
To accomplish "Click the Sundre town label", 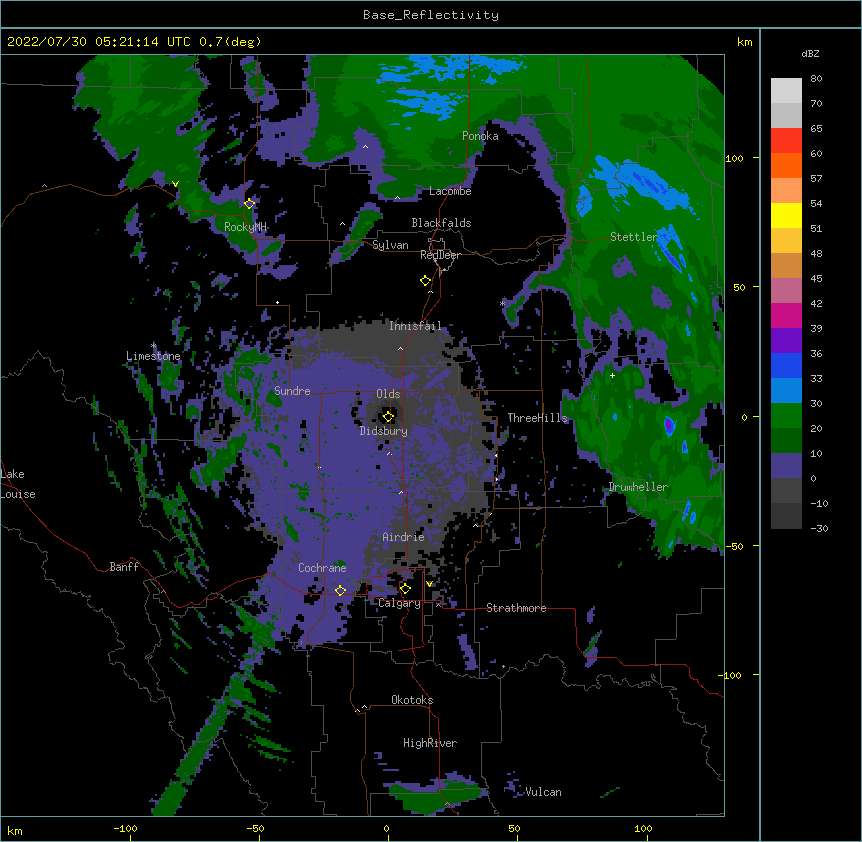I will [292, 391].
